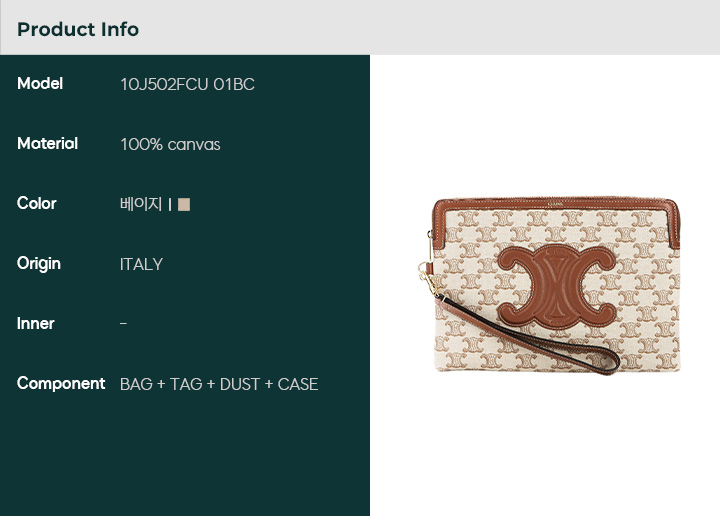This screenshot has width=720, height=516.
Task: Open the clutch bag product image
Action: click(549, 285)
